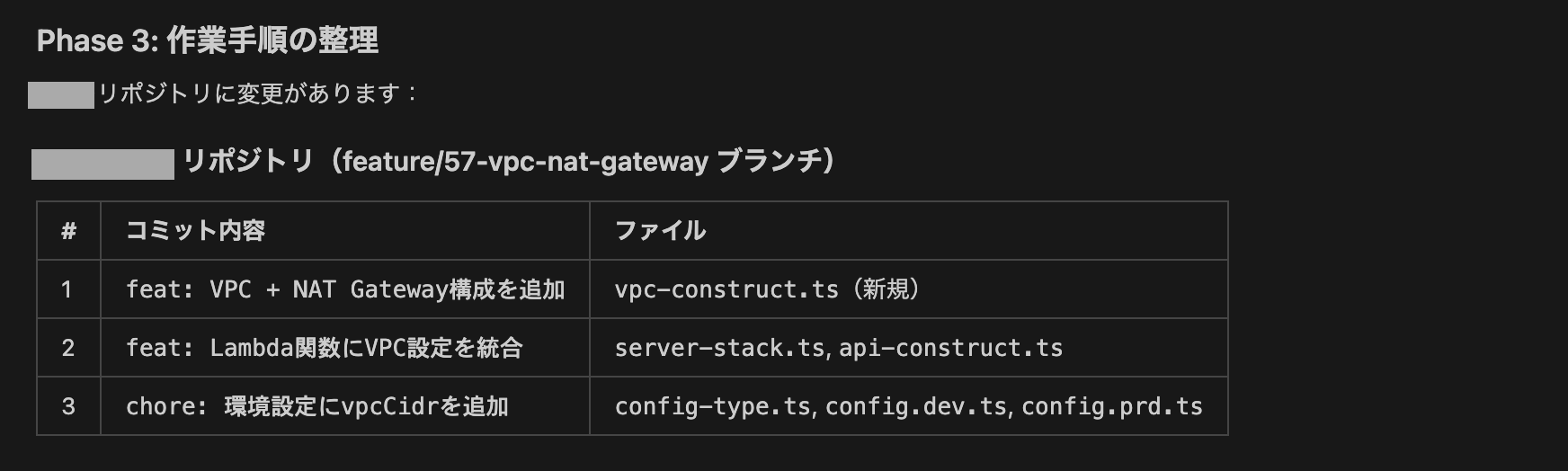This screenshot has height=471, width=1568.
Task: Click the "コミット内容" column header
Action: [195, 231]
